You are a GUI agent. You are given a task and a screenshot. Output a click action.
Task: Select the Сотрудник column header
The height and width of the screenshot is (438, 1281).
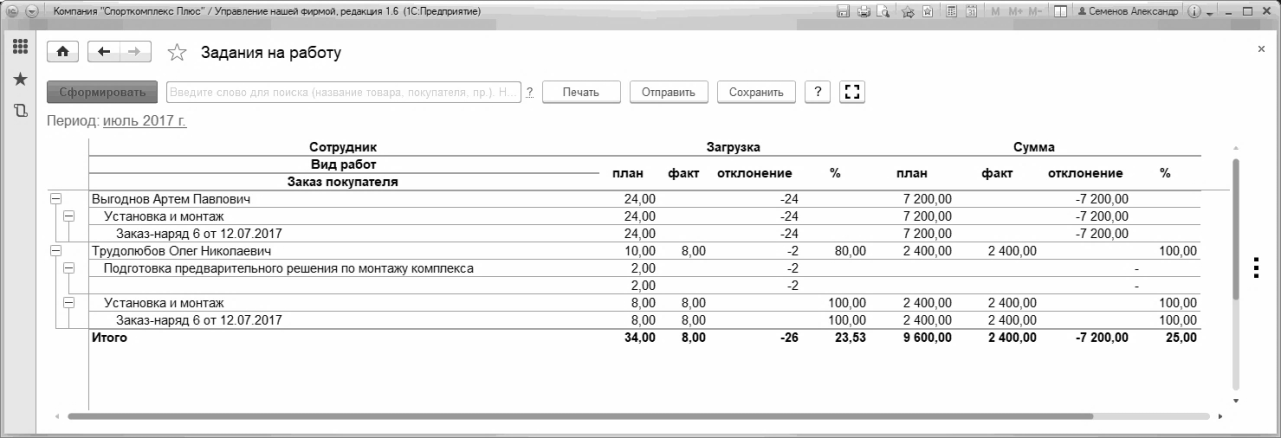click(343, 147)
